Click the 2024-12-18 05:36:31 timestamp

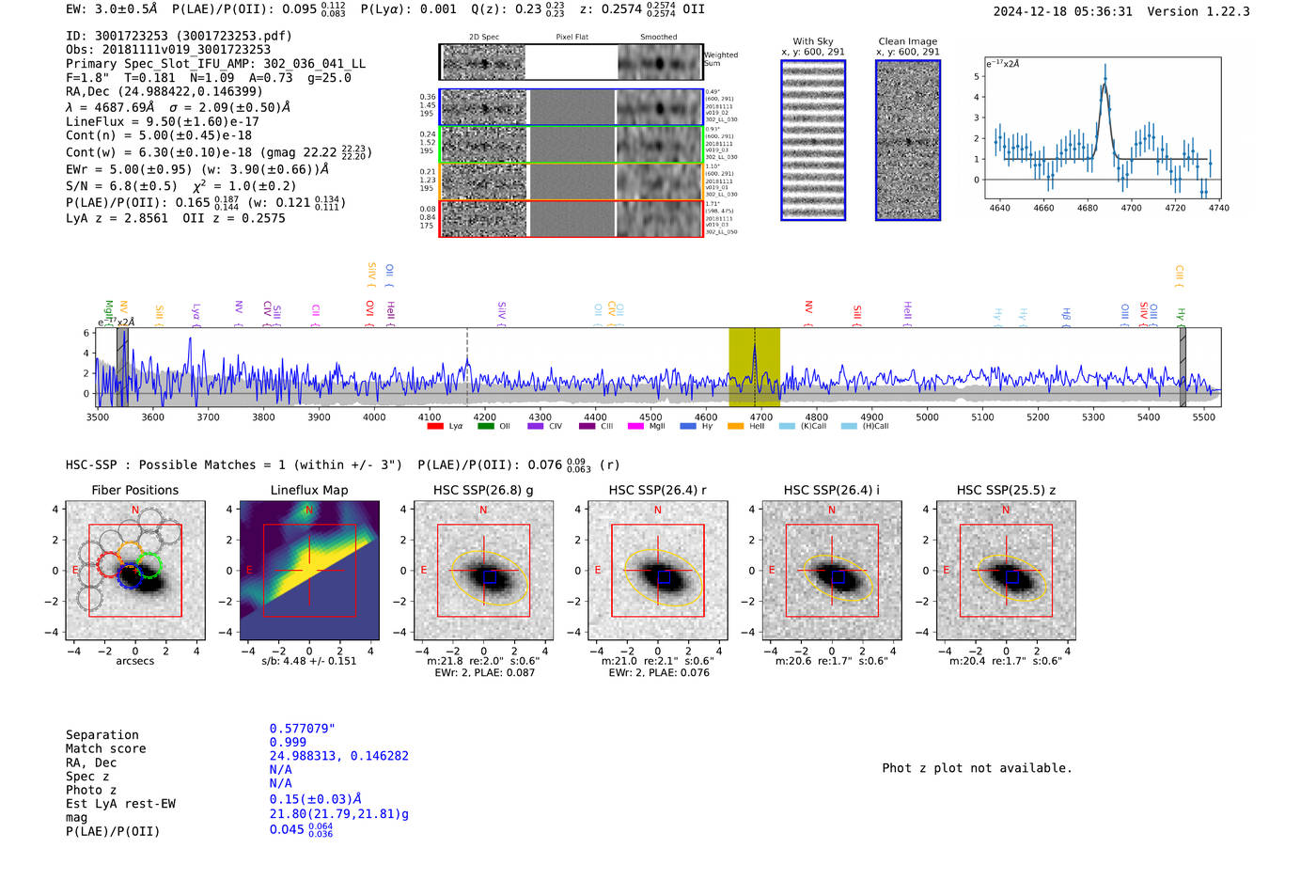click(x=1063, y=12)
